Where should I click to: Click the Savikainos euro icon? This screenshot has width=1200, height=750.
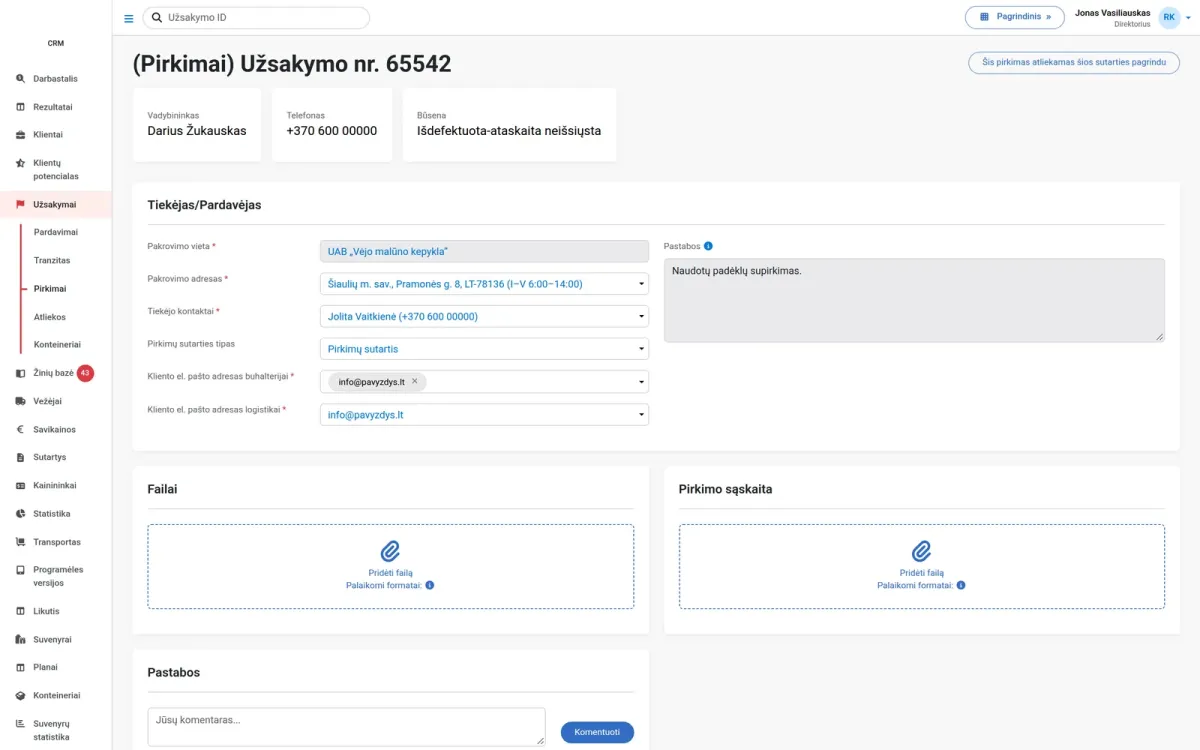(x=21, y=430)
